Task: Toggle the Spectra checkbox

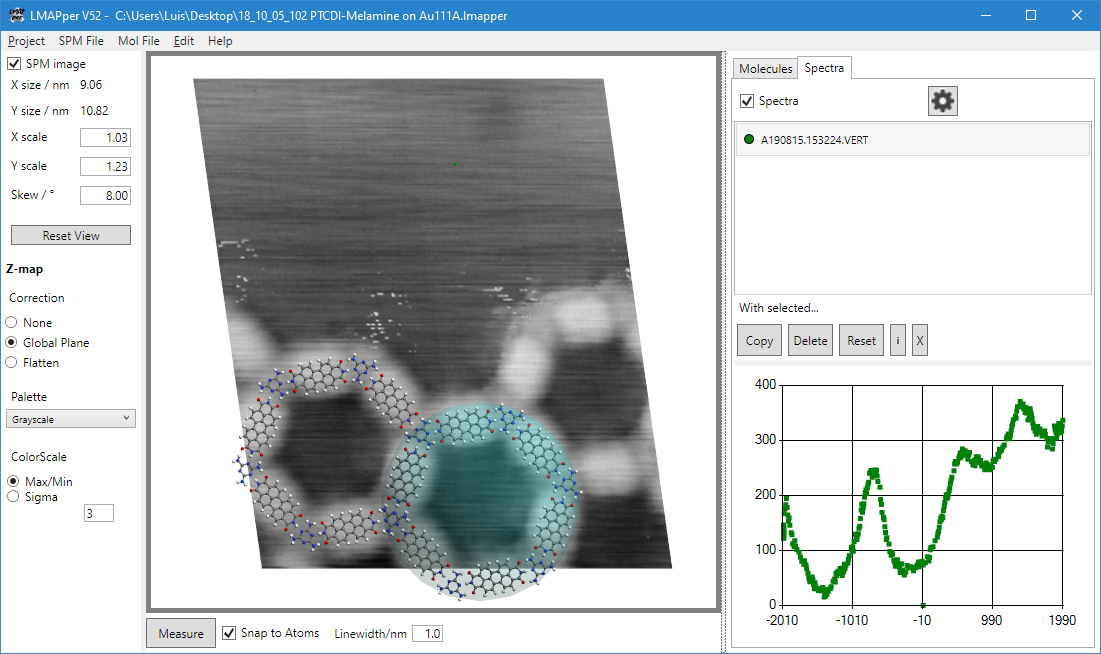Action: pos(747,101)
